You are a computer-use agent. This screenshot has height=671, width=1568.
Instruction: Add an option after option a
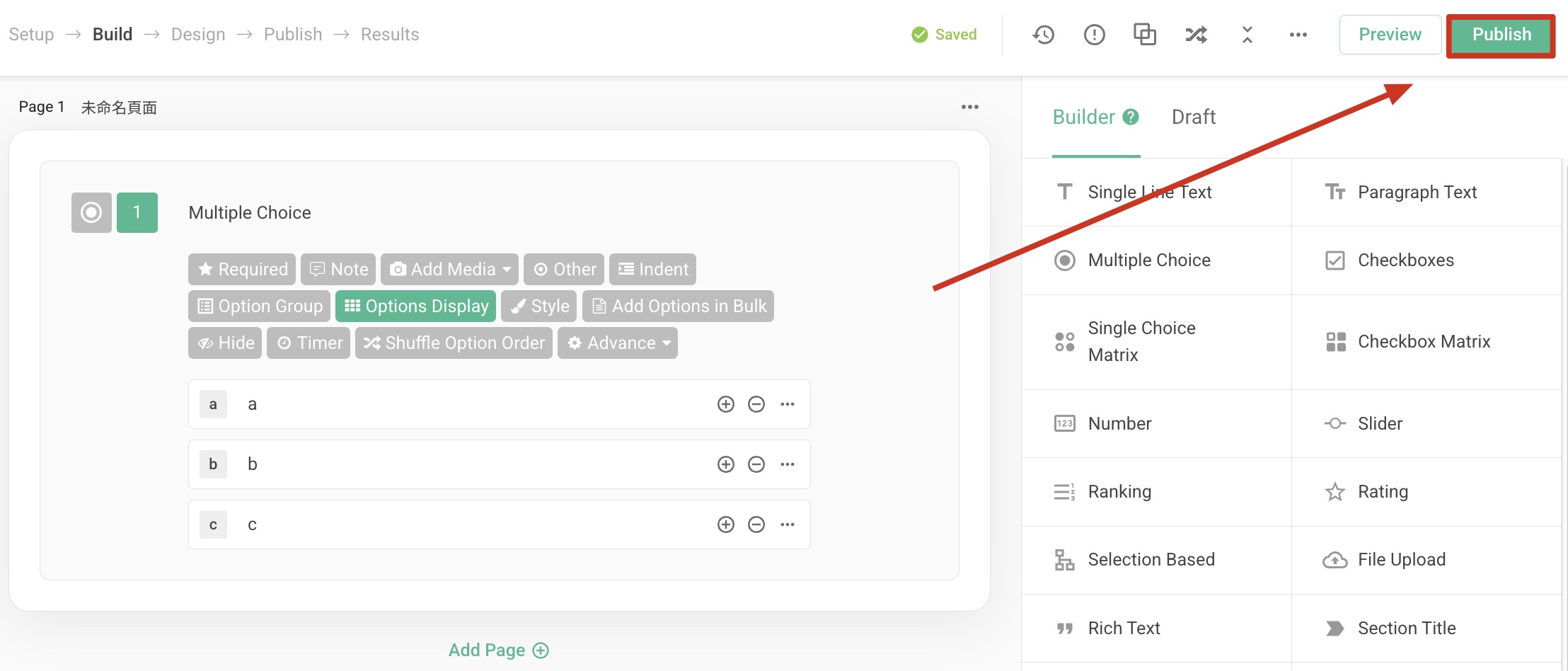tap(725, 404)
